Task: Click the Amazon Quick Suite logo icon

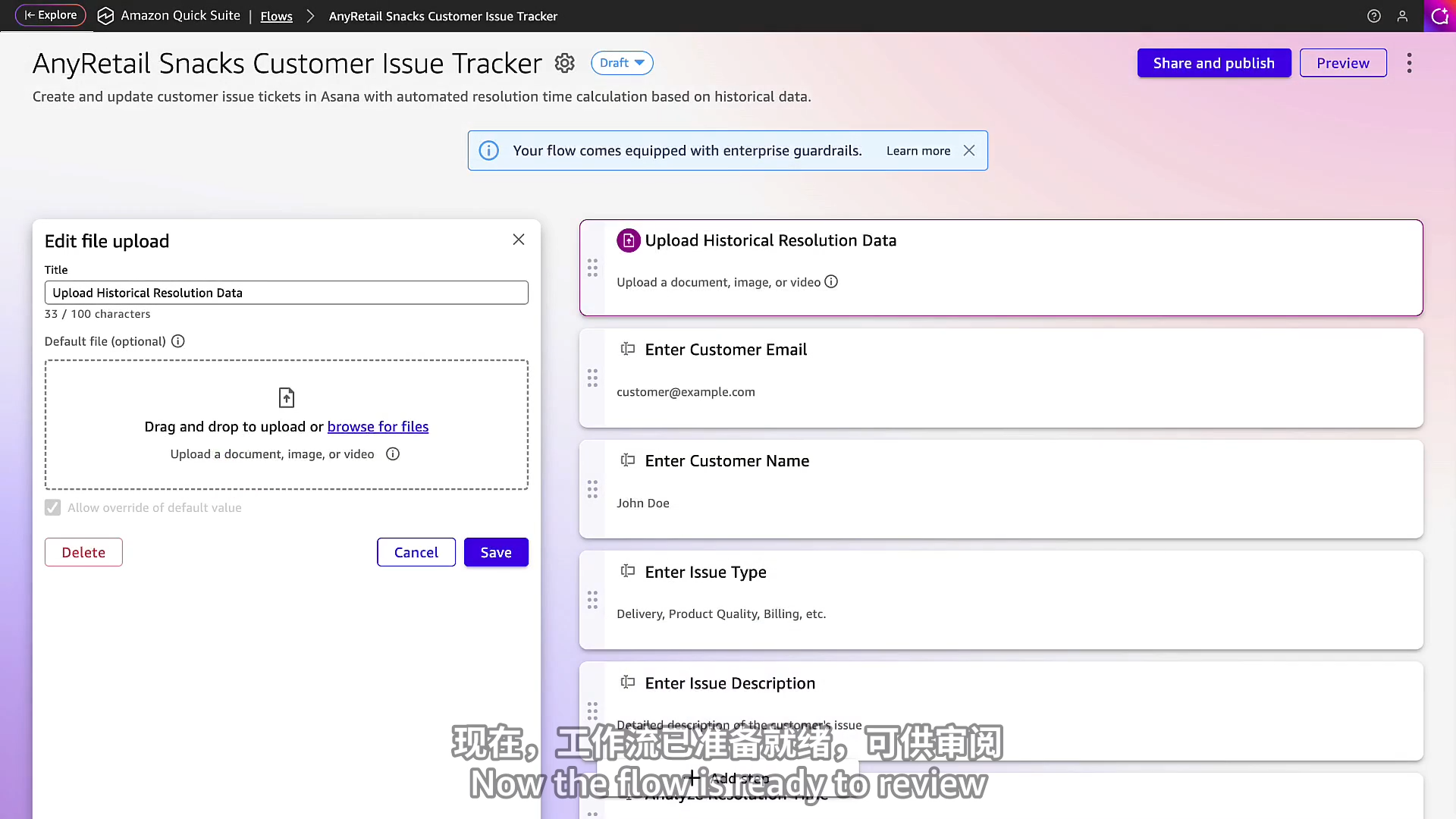Action: click(105, 16)
